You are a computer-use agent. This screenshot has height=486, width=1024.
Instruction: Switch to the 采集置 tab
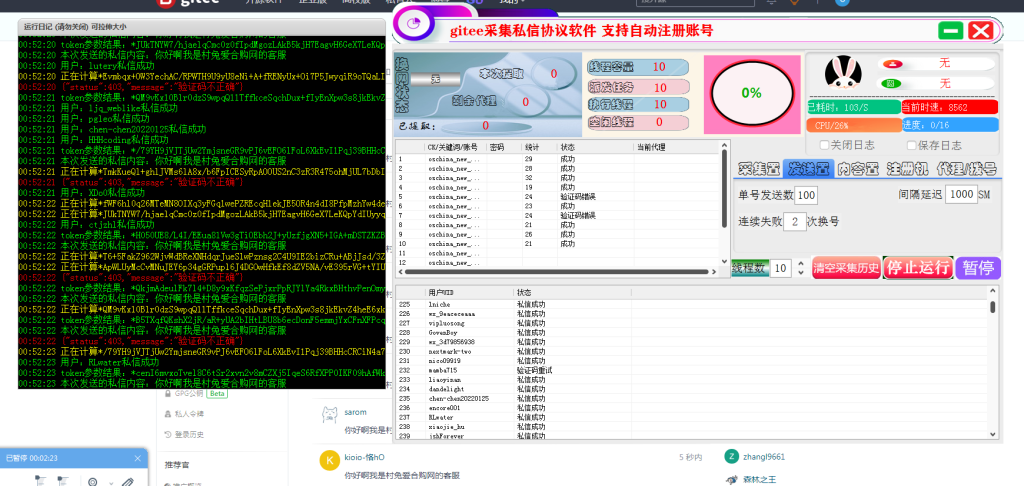(x=759, y=168)
